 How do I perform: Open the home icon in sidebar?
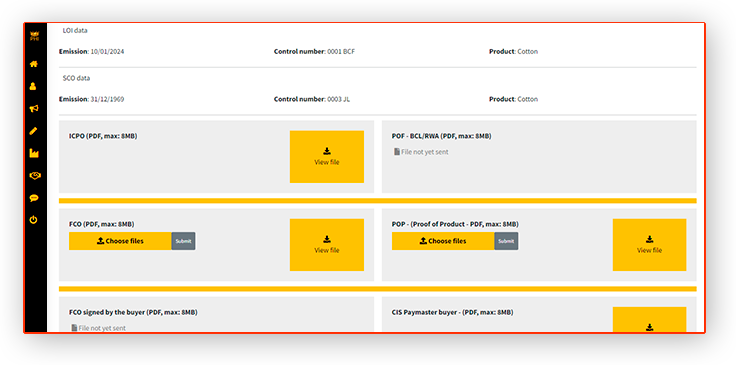pos(33,64)
